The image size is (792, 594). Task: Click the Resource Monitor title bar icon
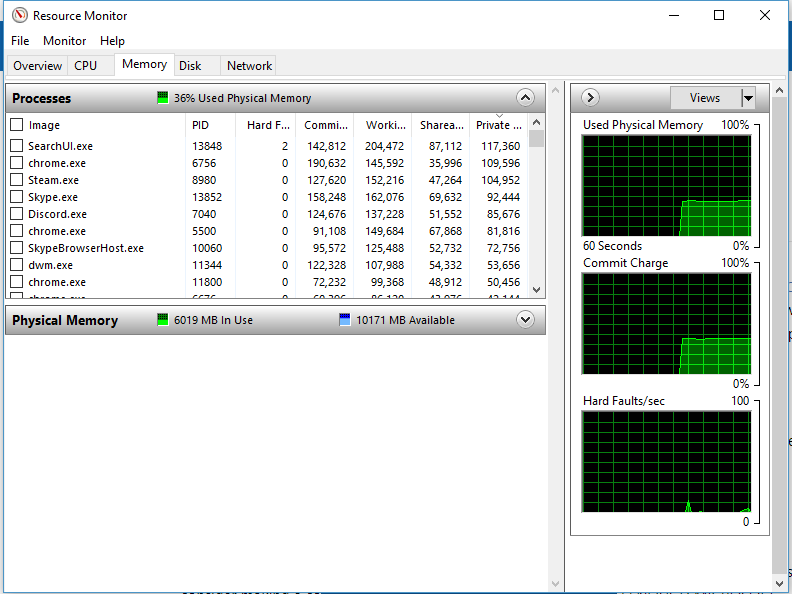pos(20,15)
